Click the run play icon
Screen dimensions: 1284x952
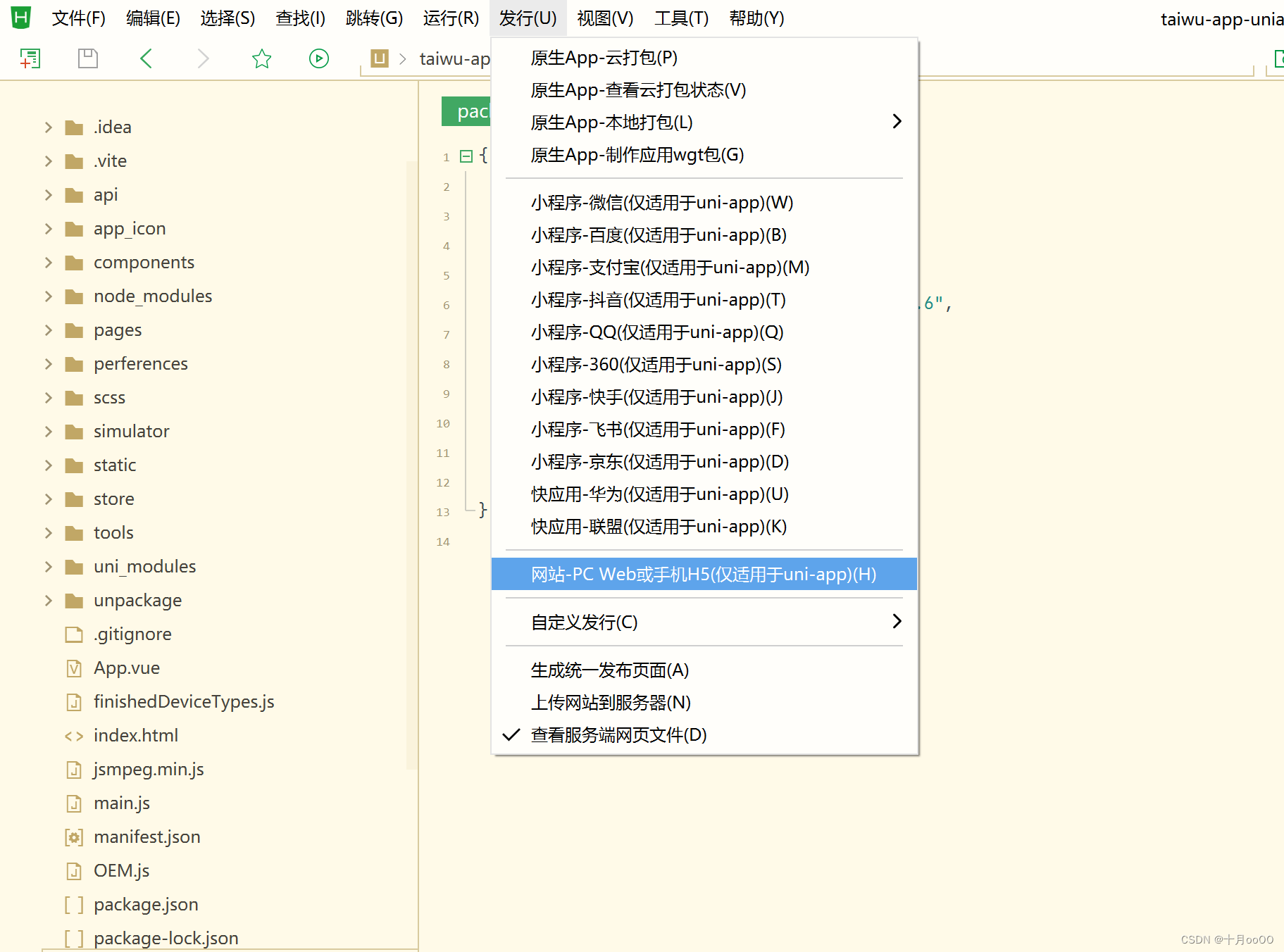(x=319, y=58)
